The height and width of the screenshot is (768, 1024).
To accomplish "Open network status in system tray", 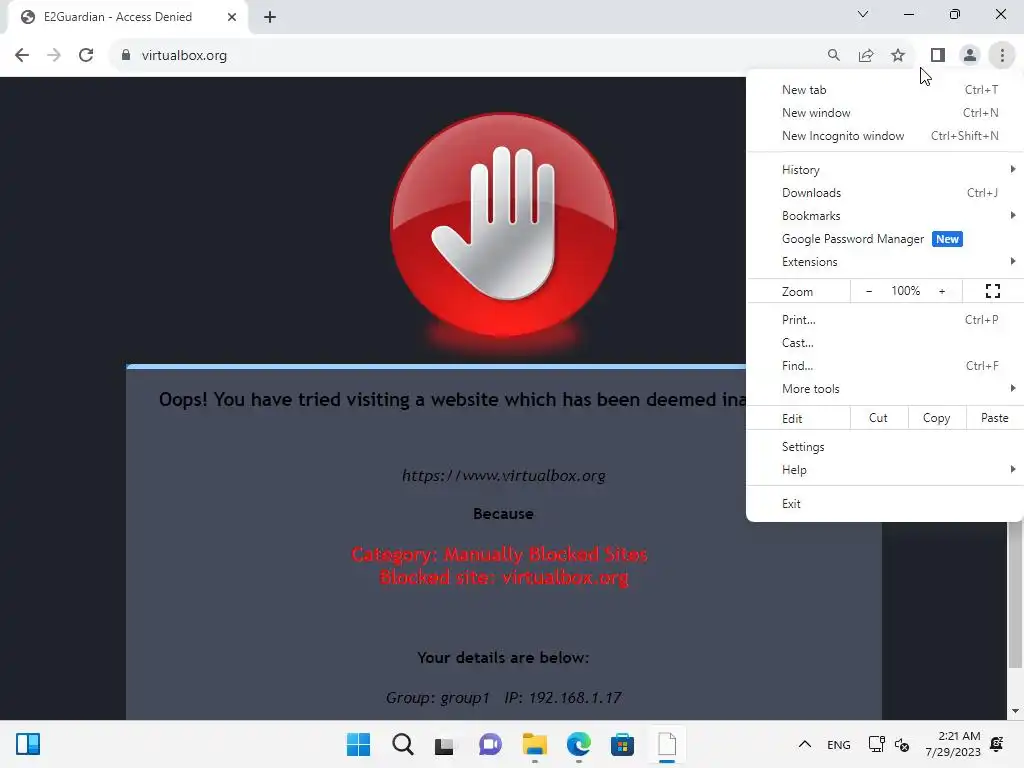I will tap(876, 744).
